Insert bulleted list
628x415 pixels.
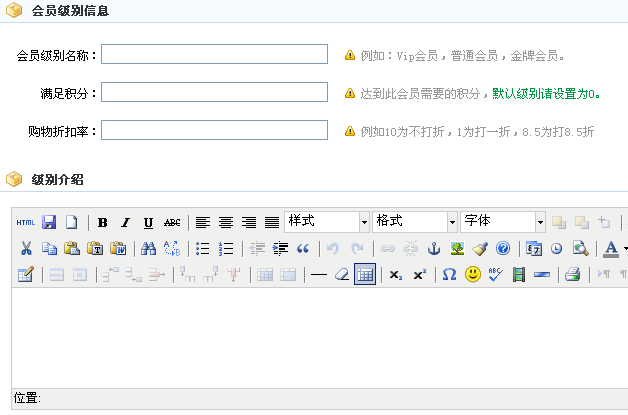click(x=203, y=248)
